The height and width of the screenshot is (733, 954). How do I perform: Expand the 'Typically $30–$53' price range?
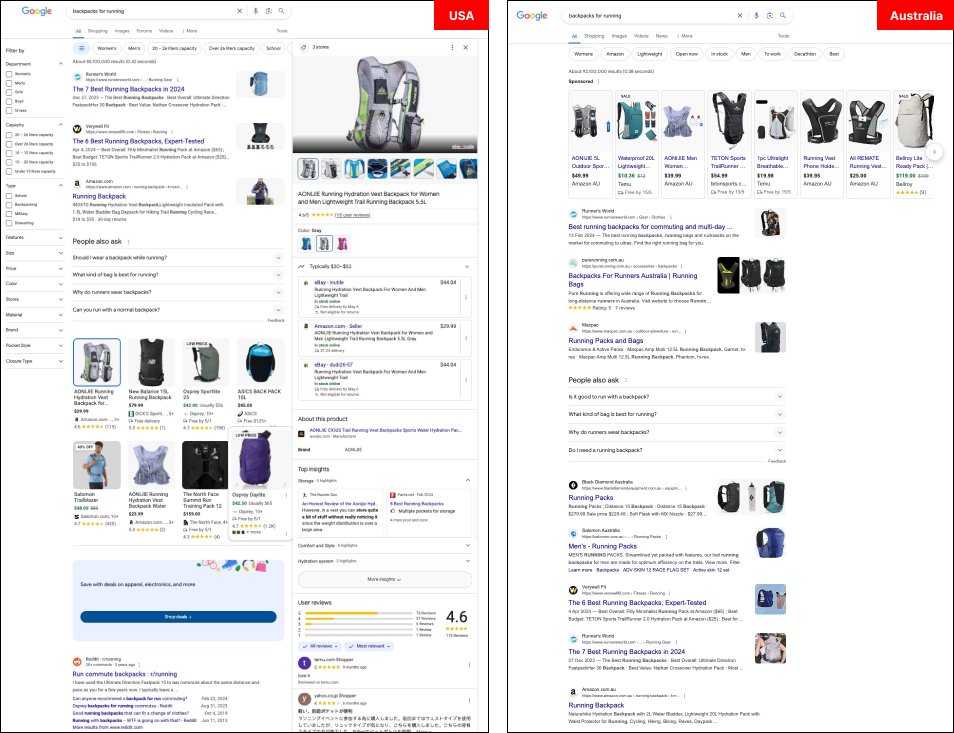coord(467,266)
